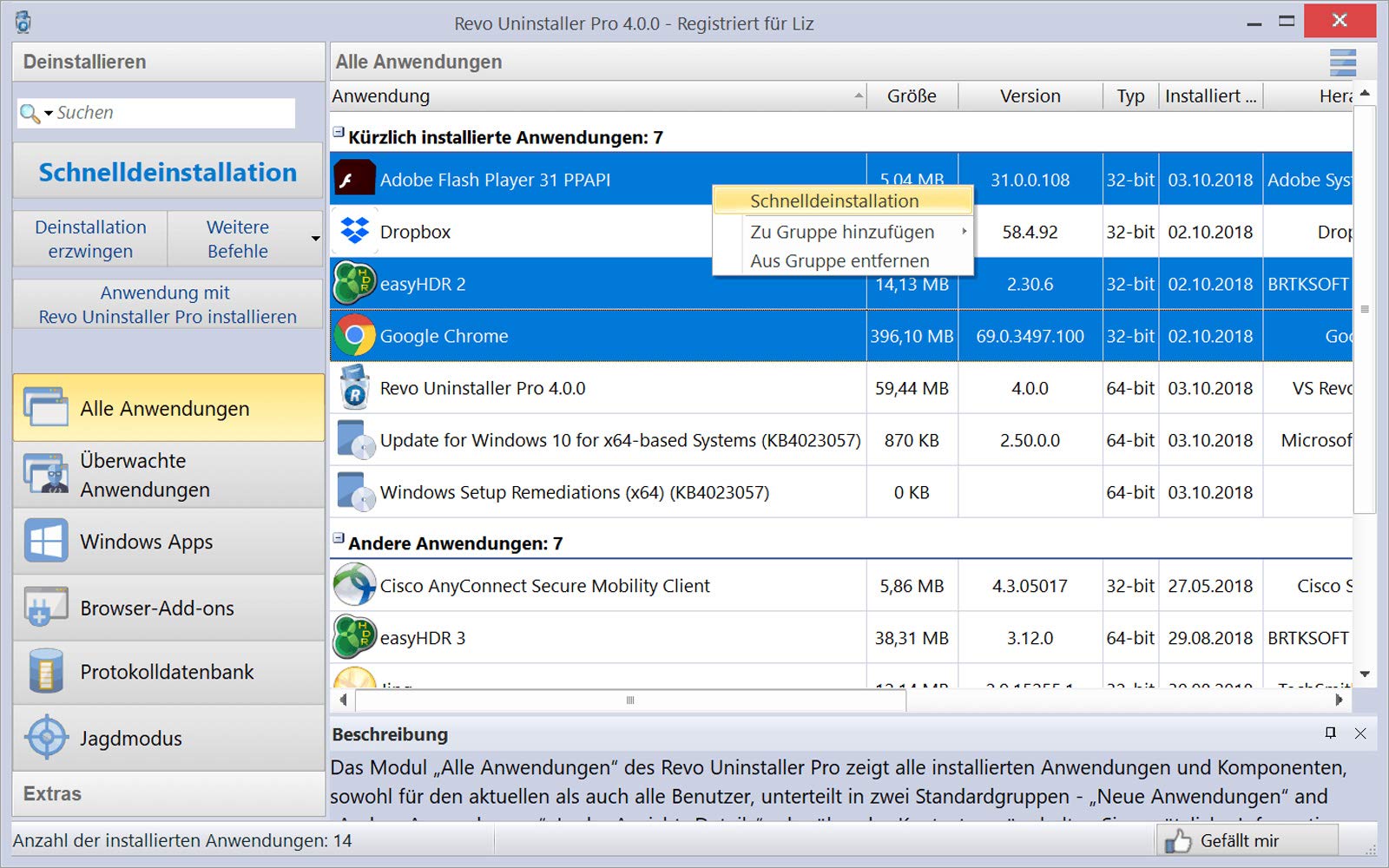
Task: Click the thumbs-up Gefällt mir icon
Action: [1178, 840]
